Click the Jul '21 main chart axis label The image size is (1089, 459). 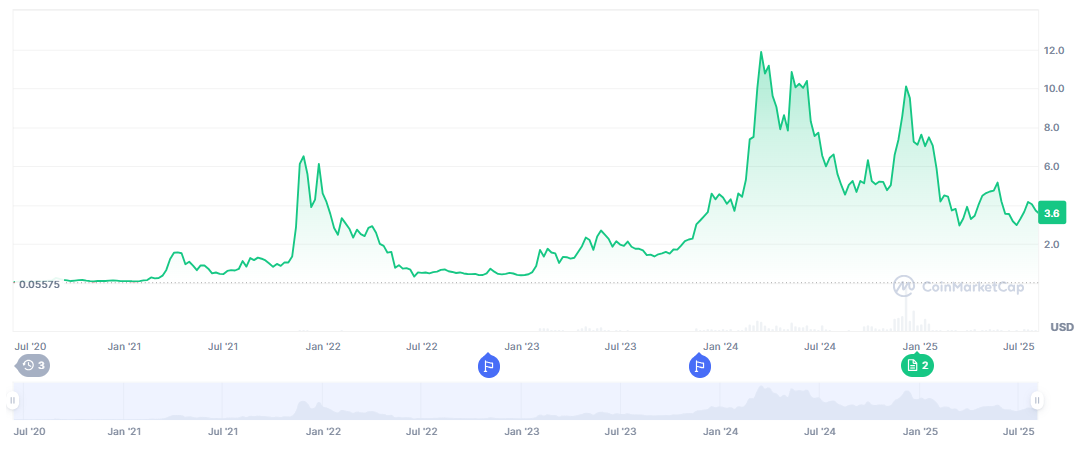pos(224,346)
